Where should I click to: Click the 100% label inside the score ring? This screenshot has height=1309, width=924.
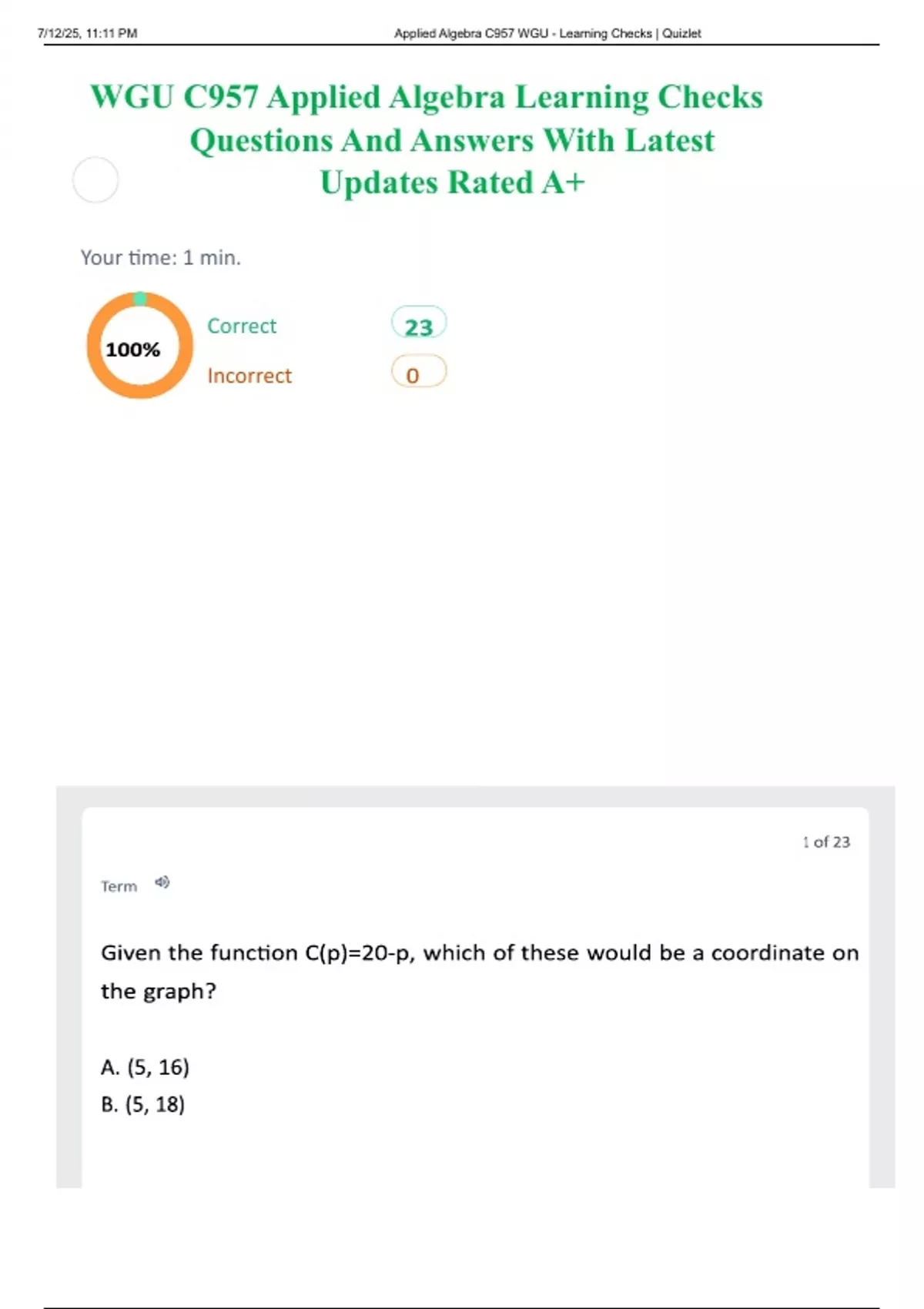pyautogui.click(x=132, y=350)
